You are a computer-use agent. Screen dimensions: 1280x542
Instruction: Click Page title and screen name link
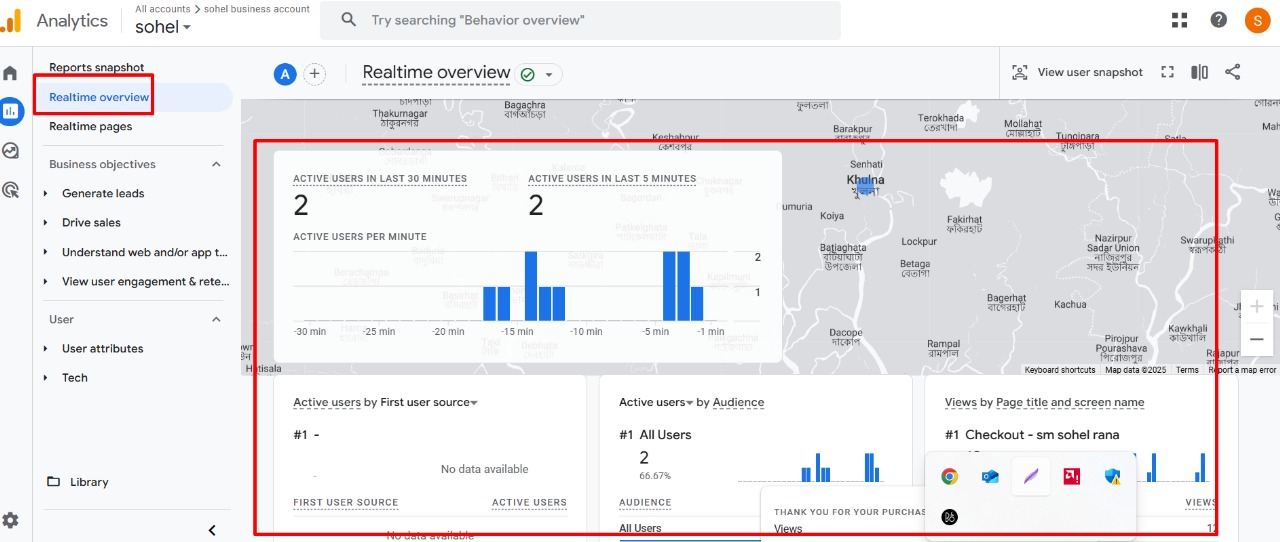1070,402
